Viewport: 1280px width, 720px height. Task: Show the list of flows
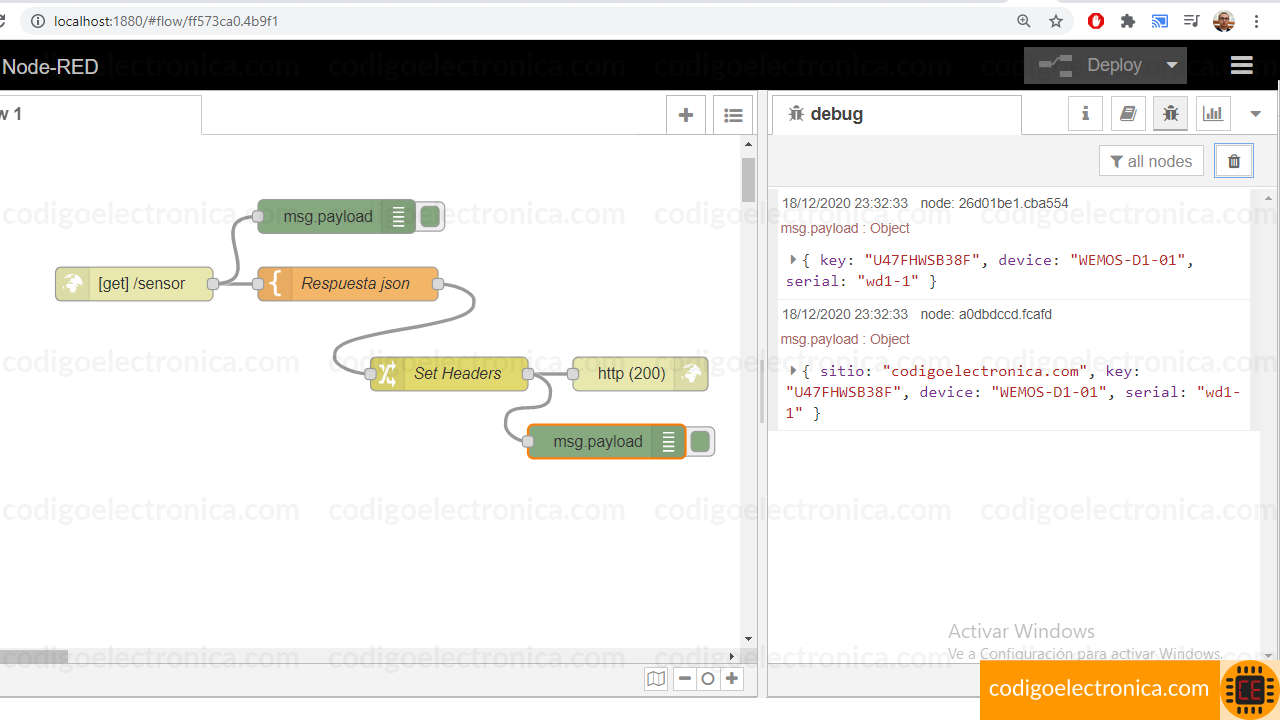733,115
